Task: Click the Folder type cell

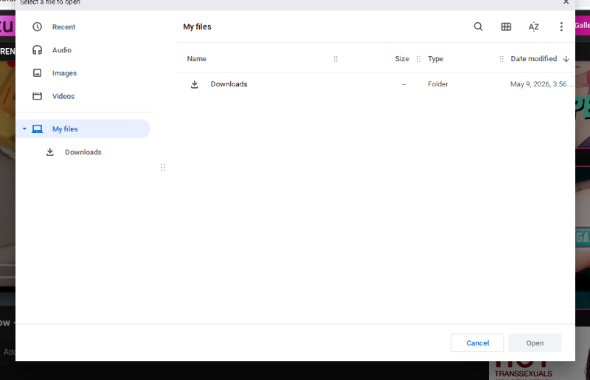Action: [x=438, y=84]
